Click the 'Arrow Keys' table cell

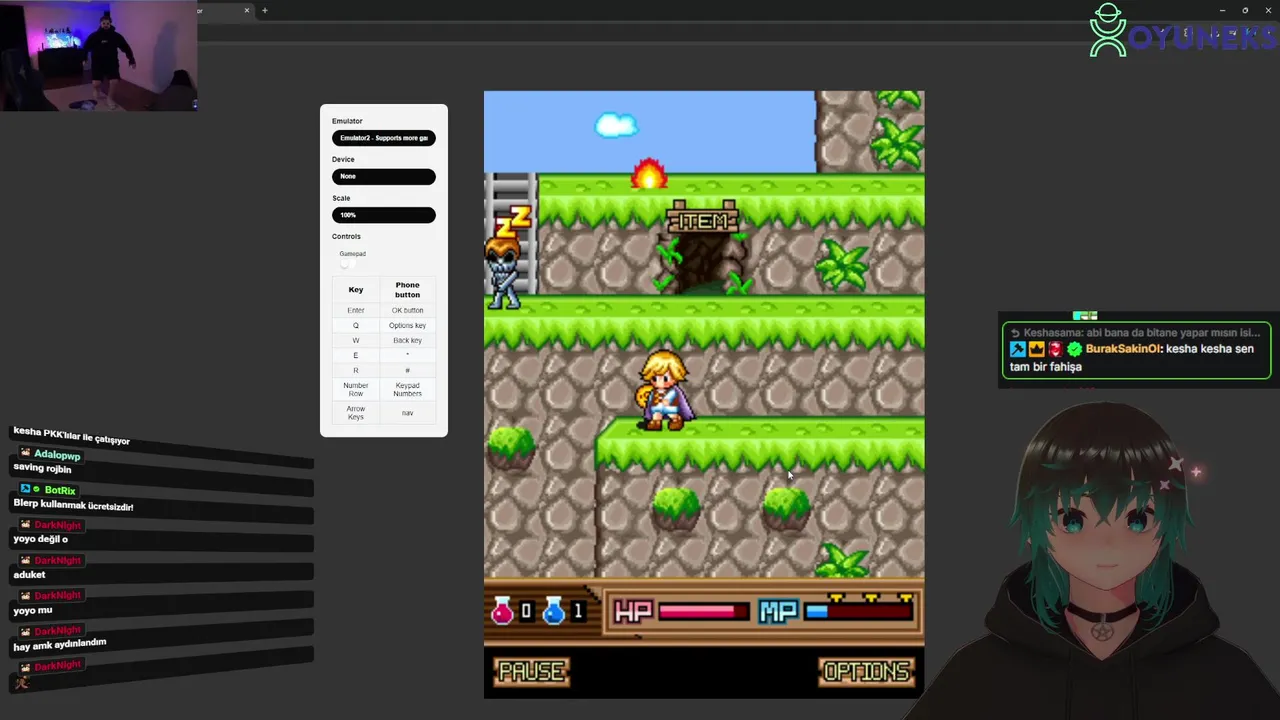356,413
